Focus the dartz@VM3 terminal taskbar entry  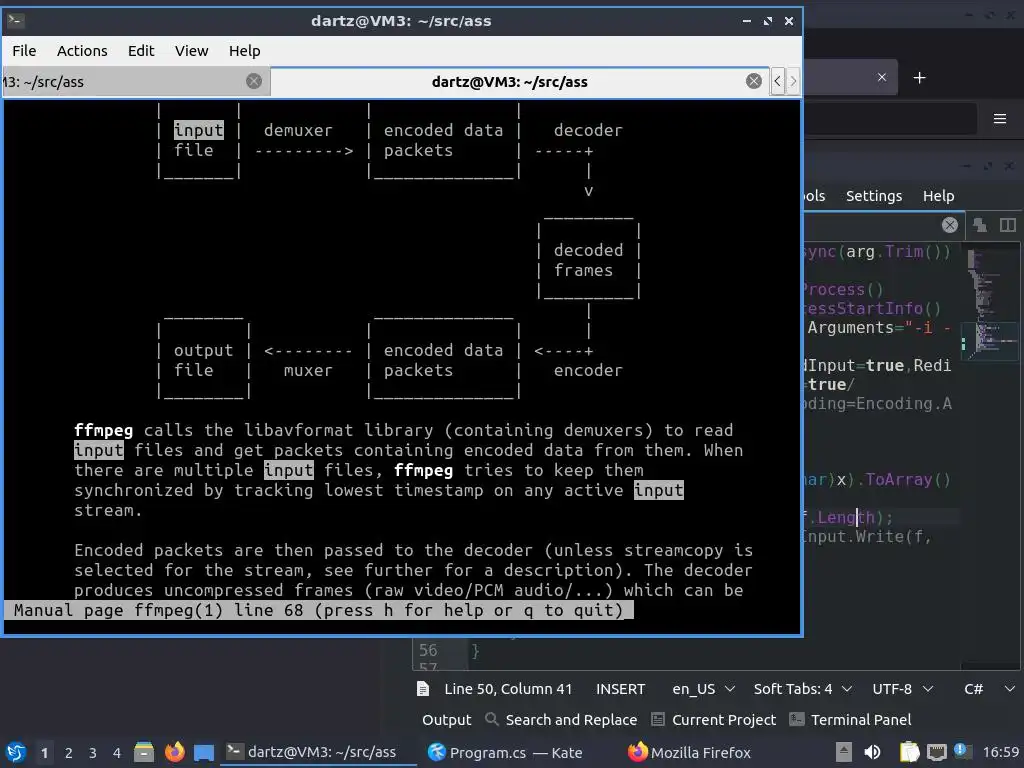318,752
